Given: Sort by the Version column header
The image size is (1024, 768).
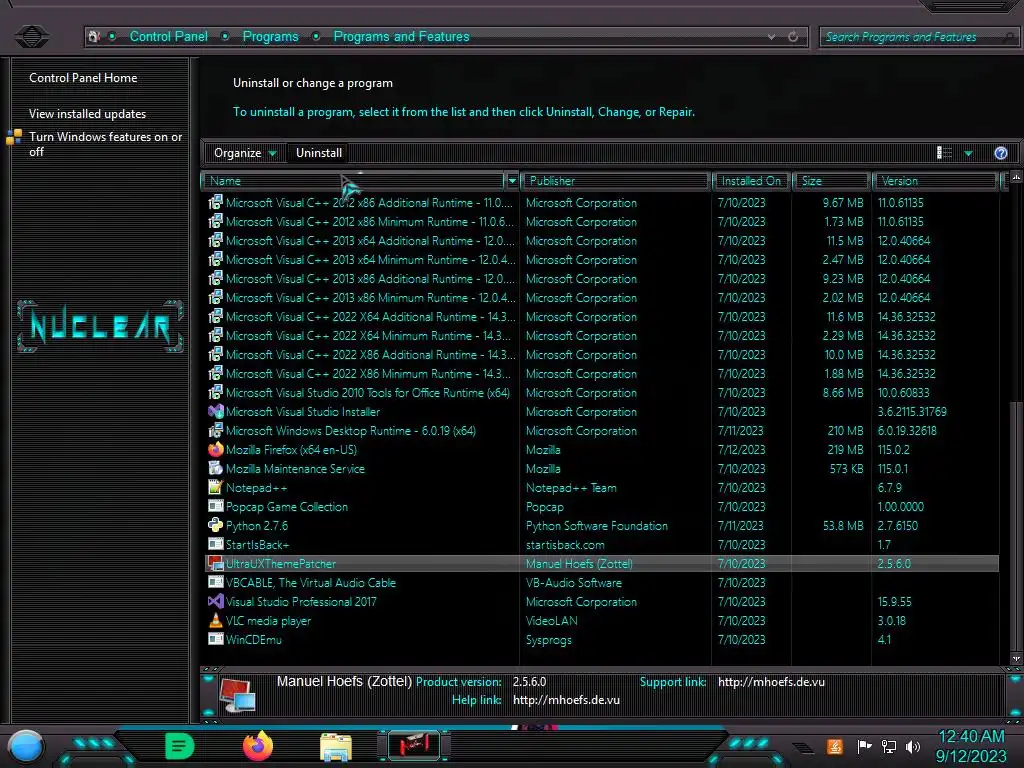Looking at the screenshot, I should point(935,181).
